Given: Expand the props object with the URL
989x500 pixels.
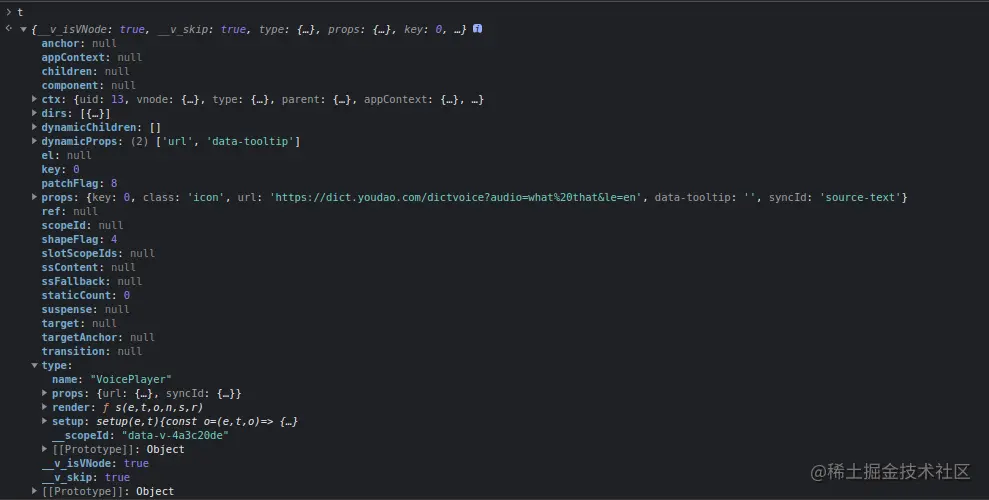Looking at the screenshot, I should pos(35,198).
